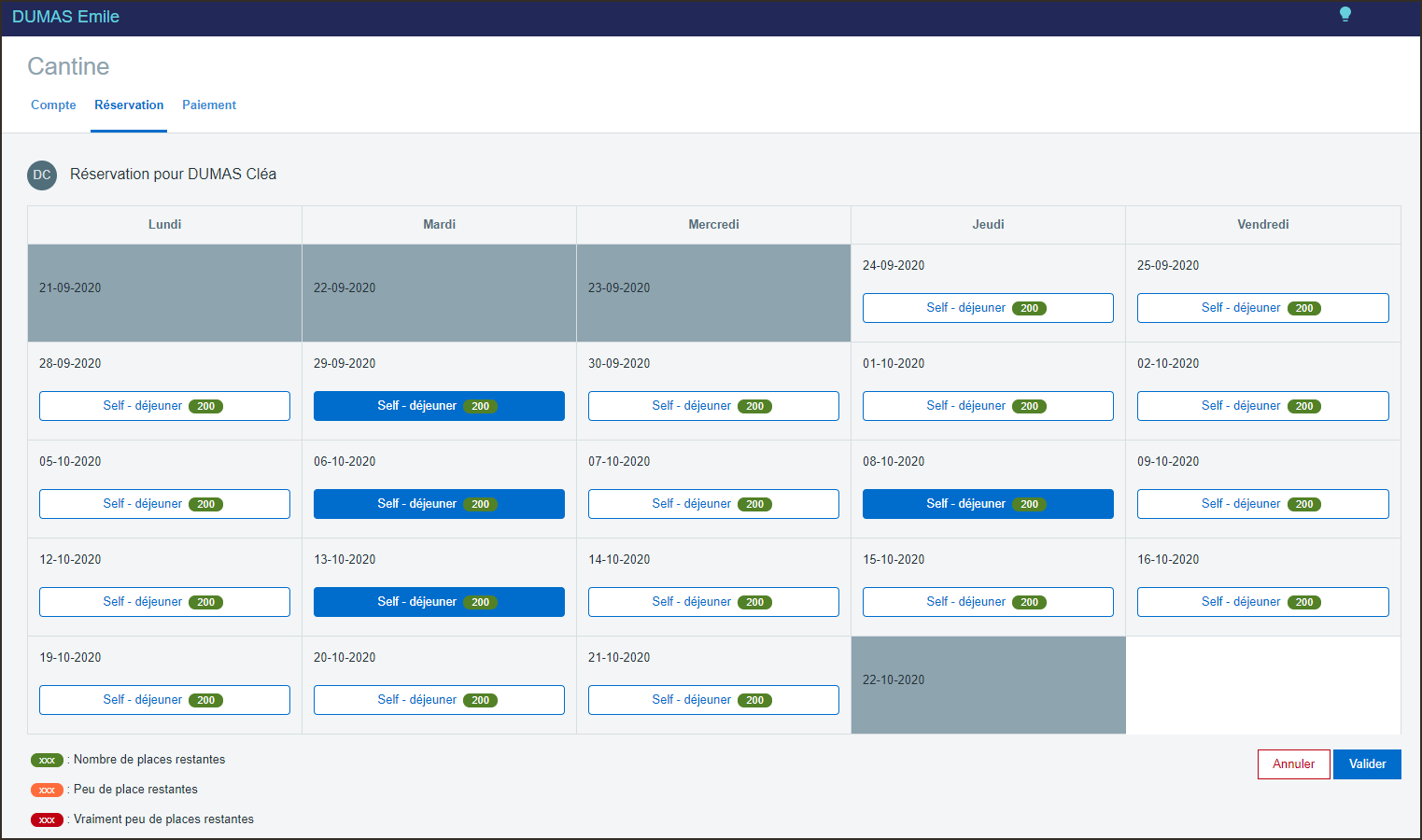Click the DUMAS Emile header name

65,17
